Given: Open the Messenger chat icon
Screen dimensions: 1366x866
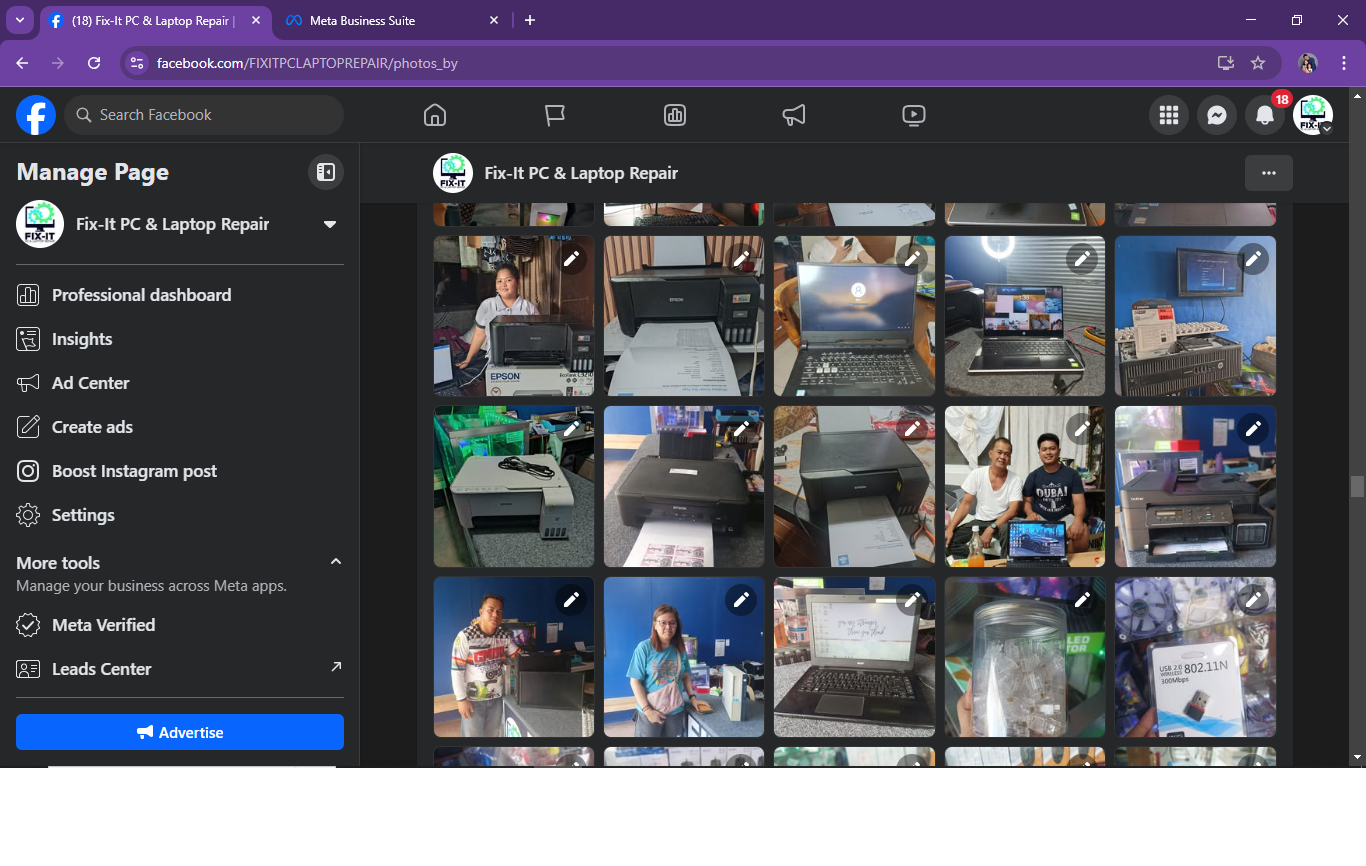Looking at the screenshot, I should 1217,115.
